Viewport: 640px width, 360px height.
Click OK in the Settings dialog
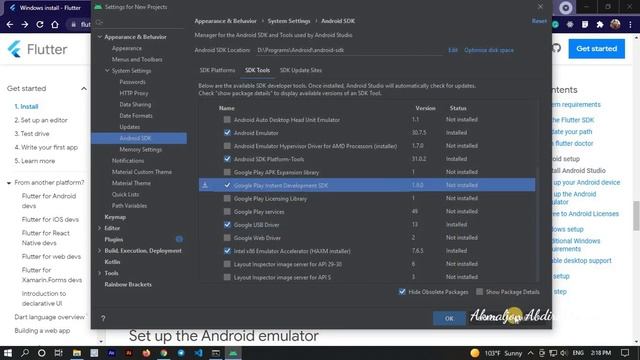click(449, 318)
